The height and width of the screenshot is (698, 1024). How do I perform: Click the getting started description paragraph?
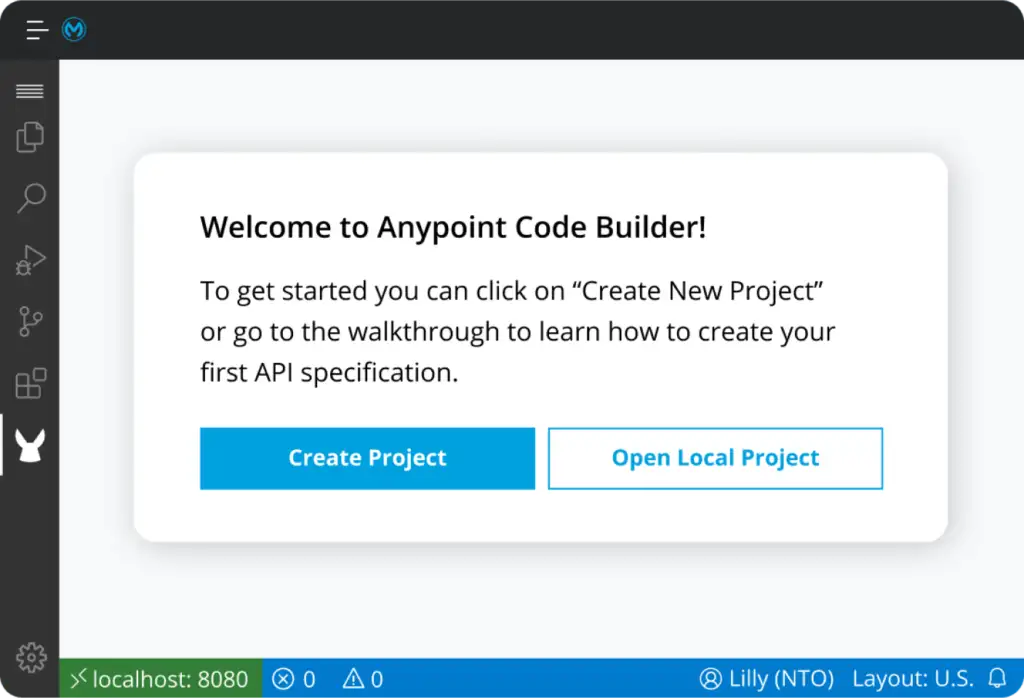click(517, 331)
